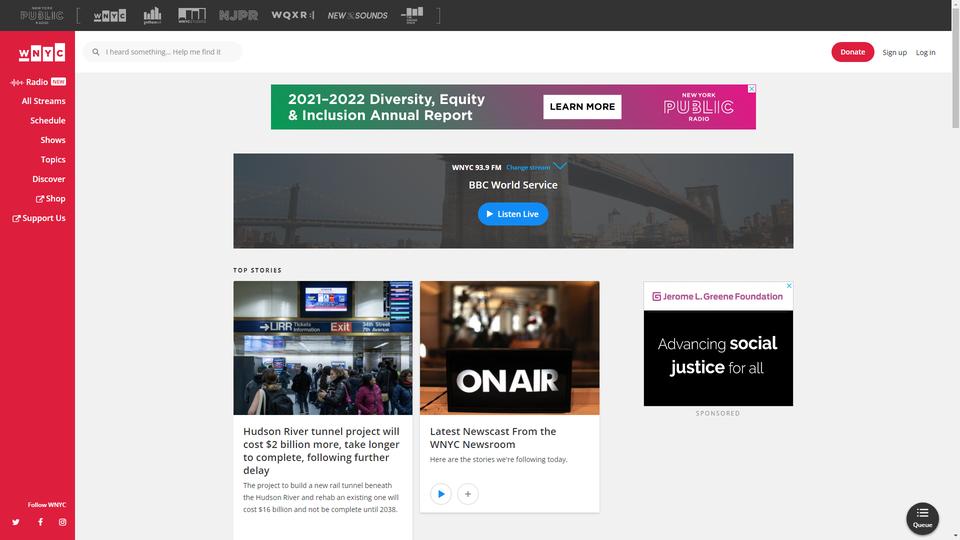Click the Follow WNYC label
The height and width of the screenshot is (540, 960).
(x=47, y=505)
